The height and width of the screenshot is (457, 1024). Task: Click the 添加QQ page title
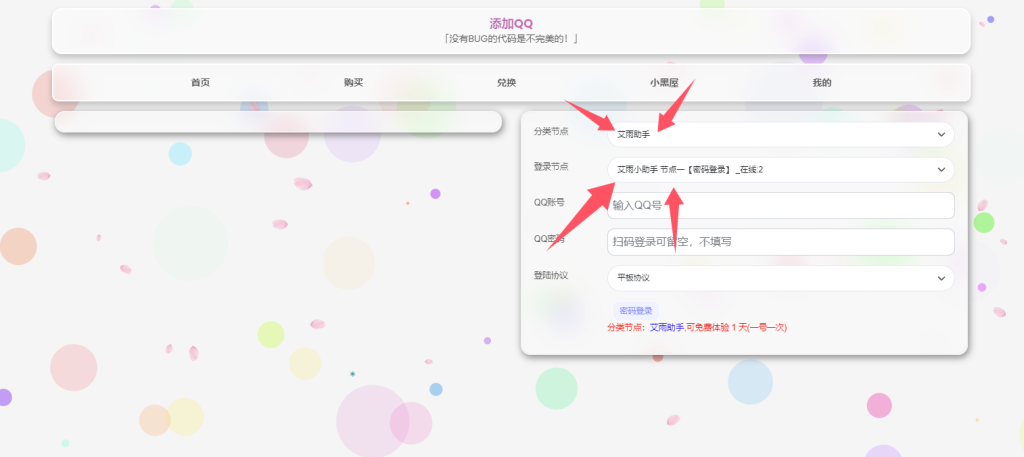pyautogui.click(x=511, y=24)
